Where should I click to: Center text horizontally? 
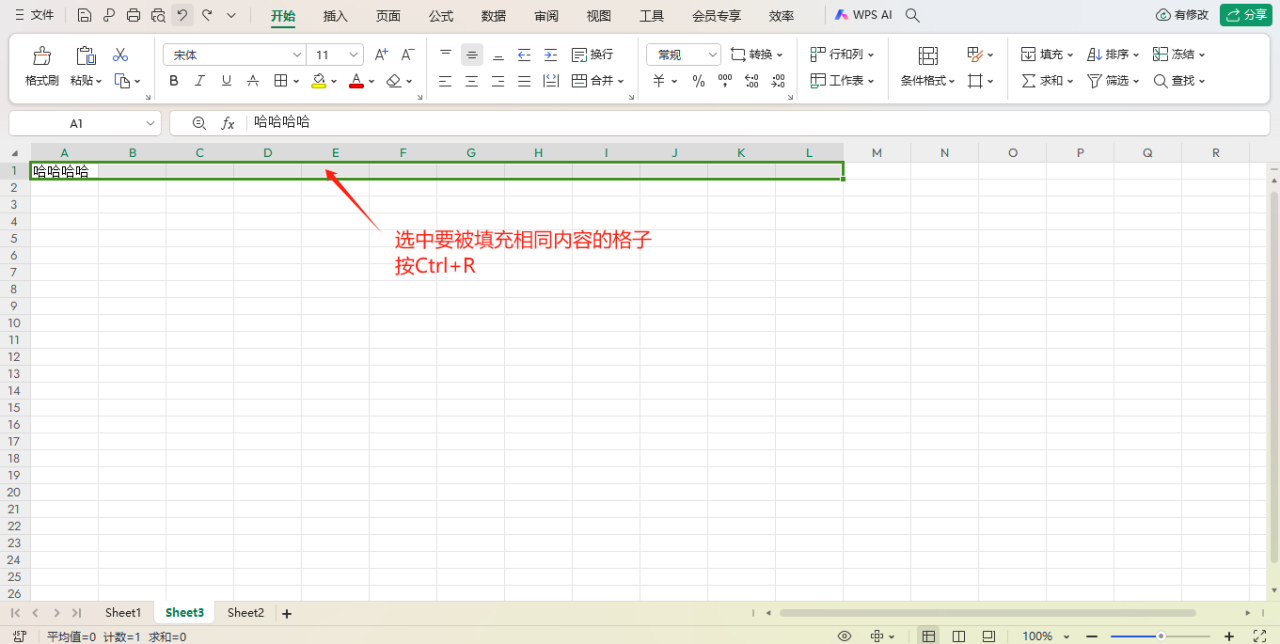point(472,81)
